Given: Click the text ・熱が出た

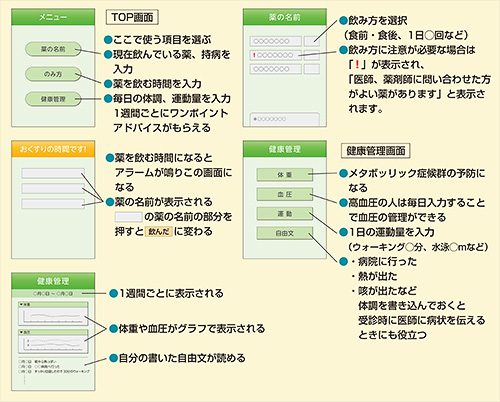Looking at the screenshot, I should tap(373, 276).
